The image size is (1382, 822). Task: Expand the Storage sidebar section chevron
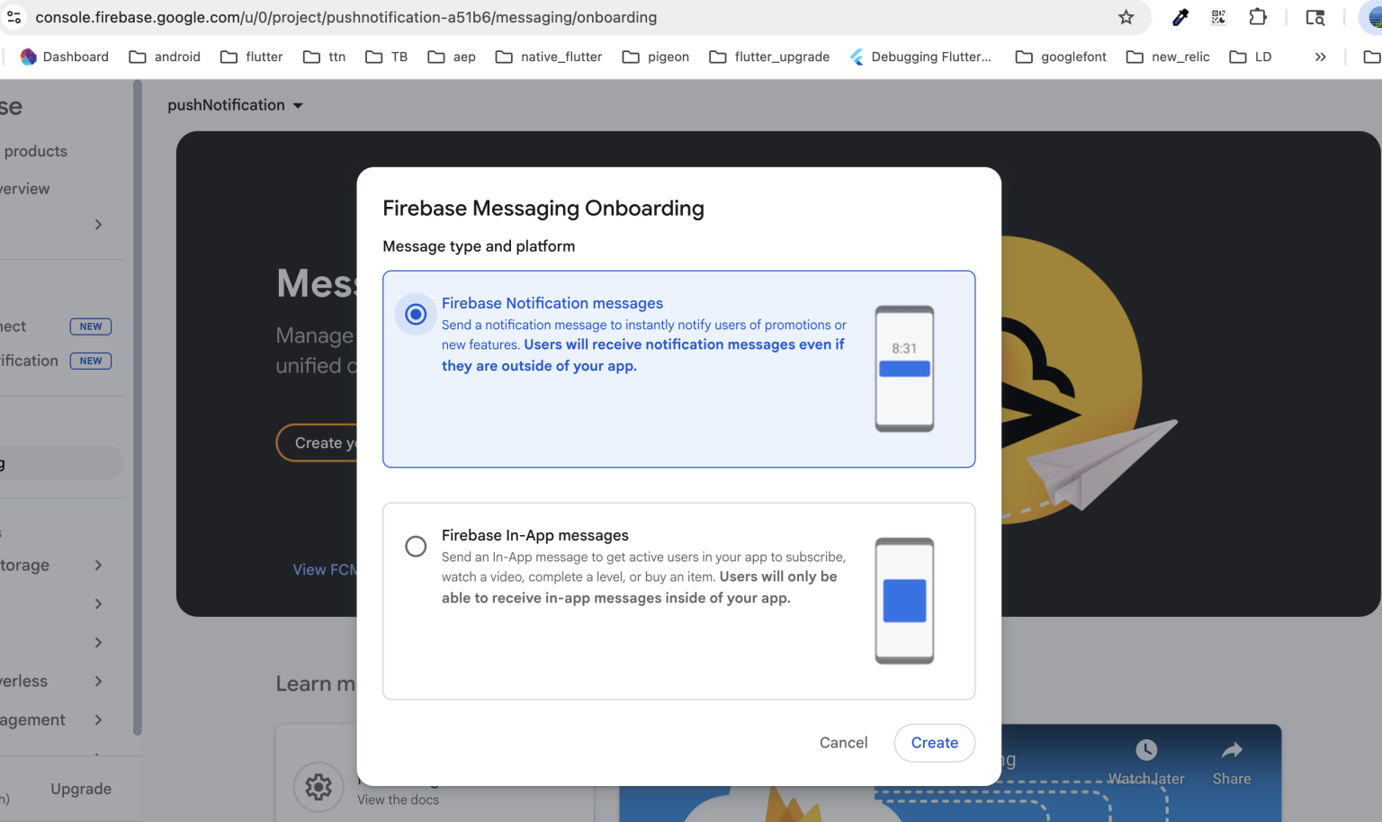coord(98,565)
